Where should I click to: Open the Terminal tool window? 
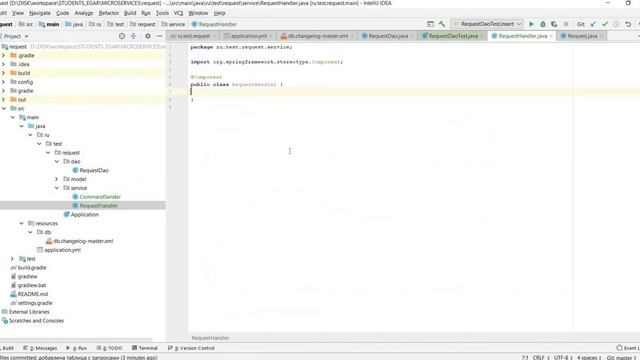(x=145, y=348)
